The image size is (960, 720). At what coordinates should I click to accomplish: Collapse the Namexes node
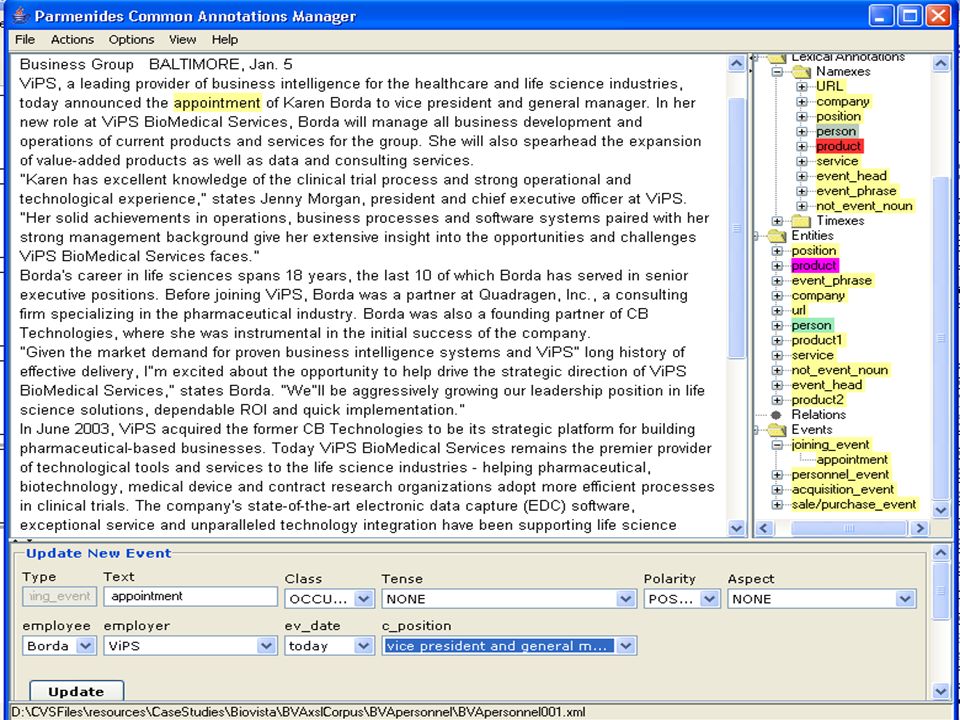[777, 72]
